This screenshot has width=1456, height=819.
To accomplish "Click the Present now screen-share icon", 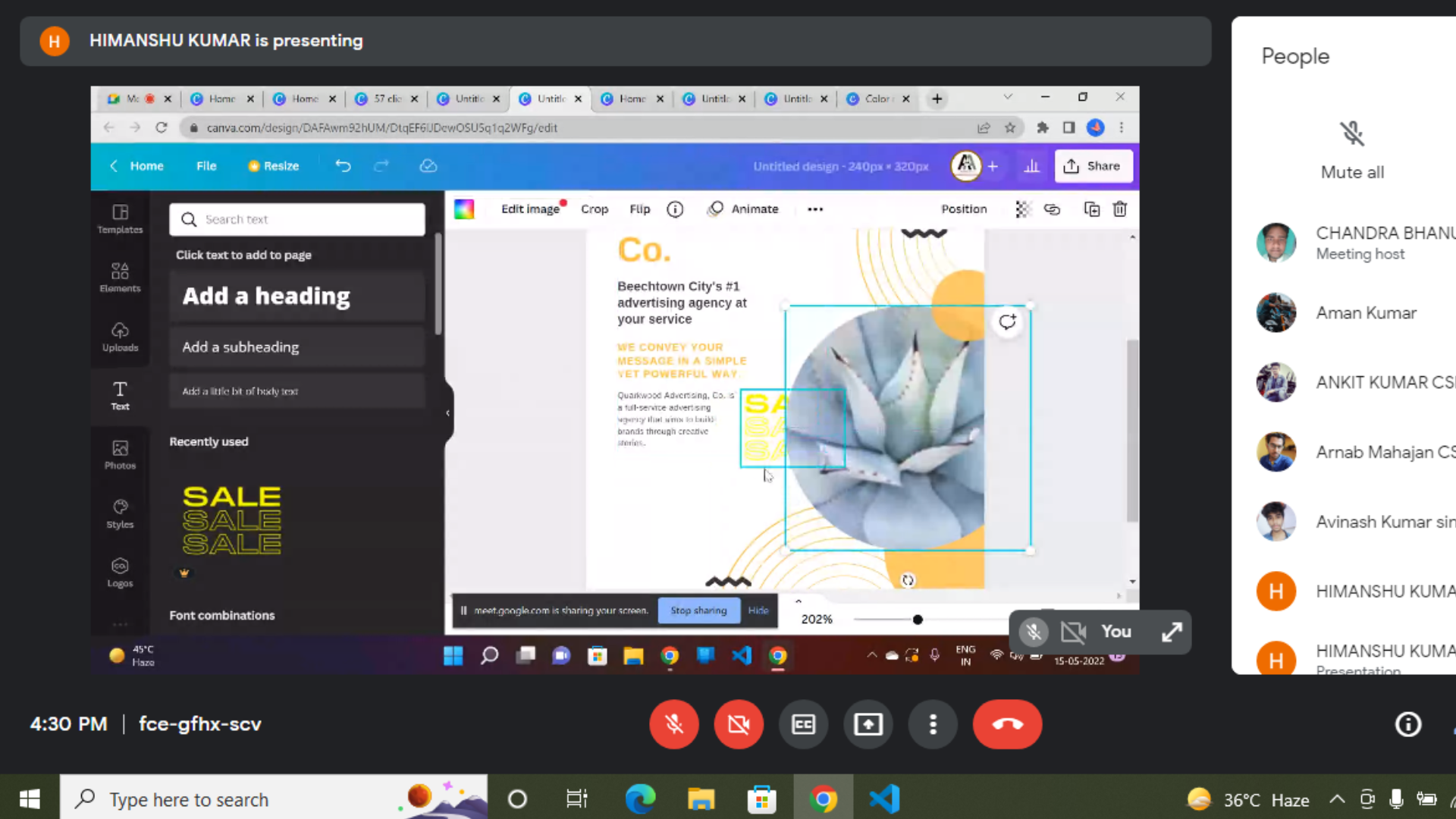I will pos(868,724).
